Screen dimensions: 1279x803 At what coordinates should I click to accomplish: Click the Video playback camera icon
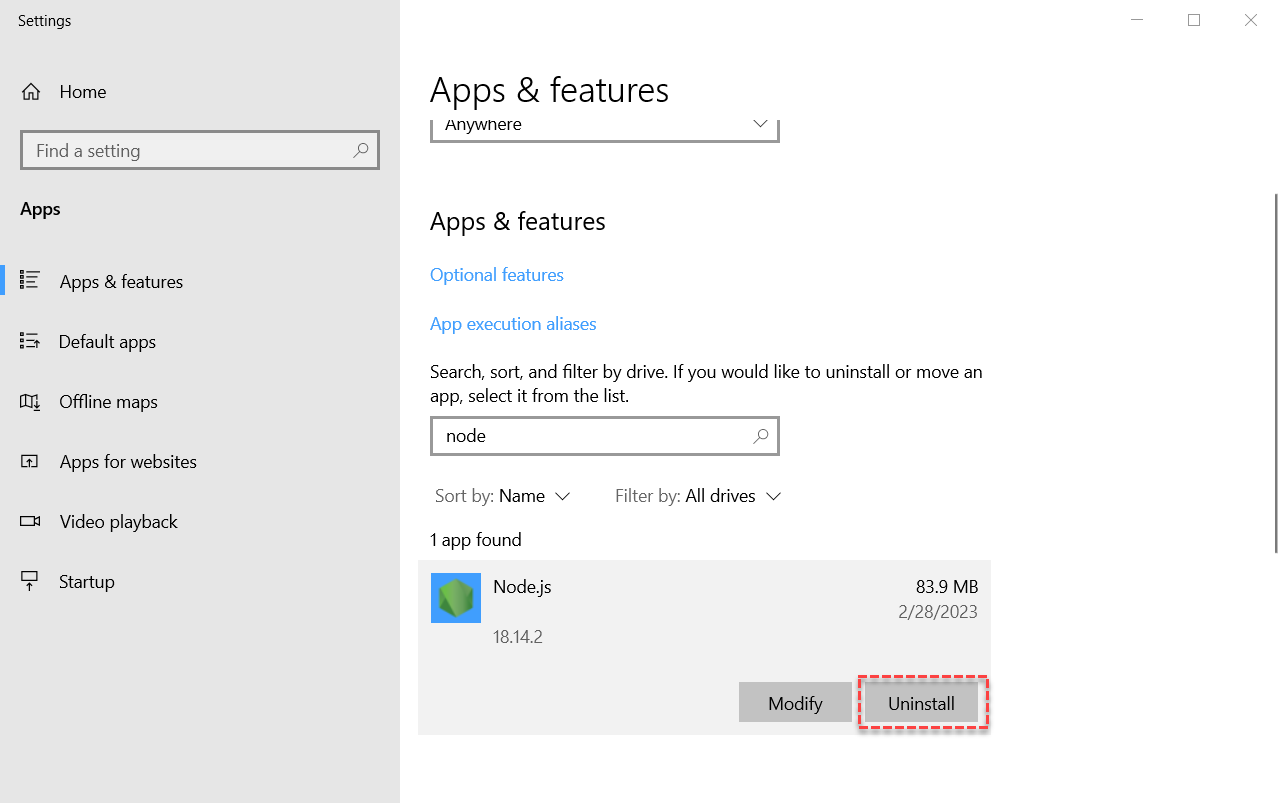pyautogui.click(x=30, y=521)
